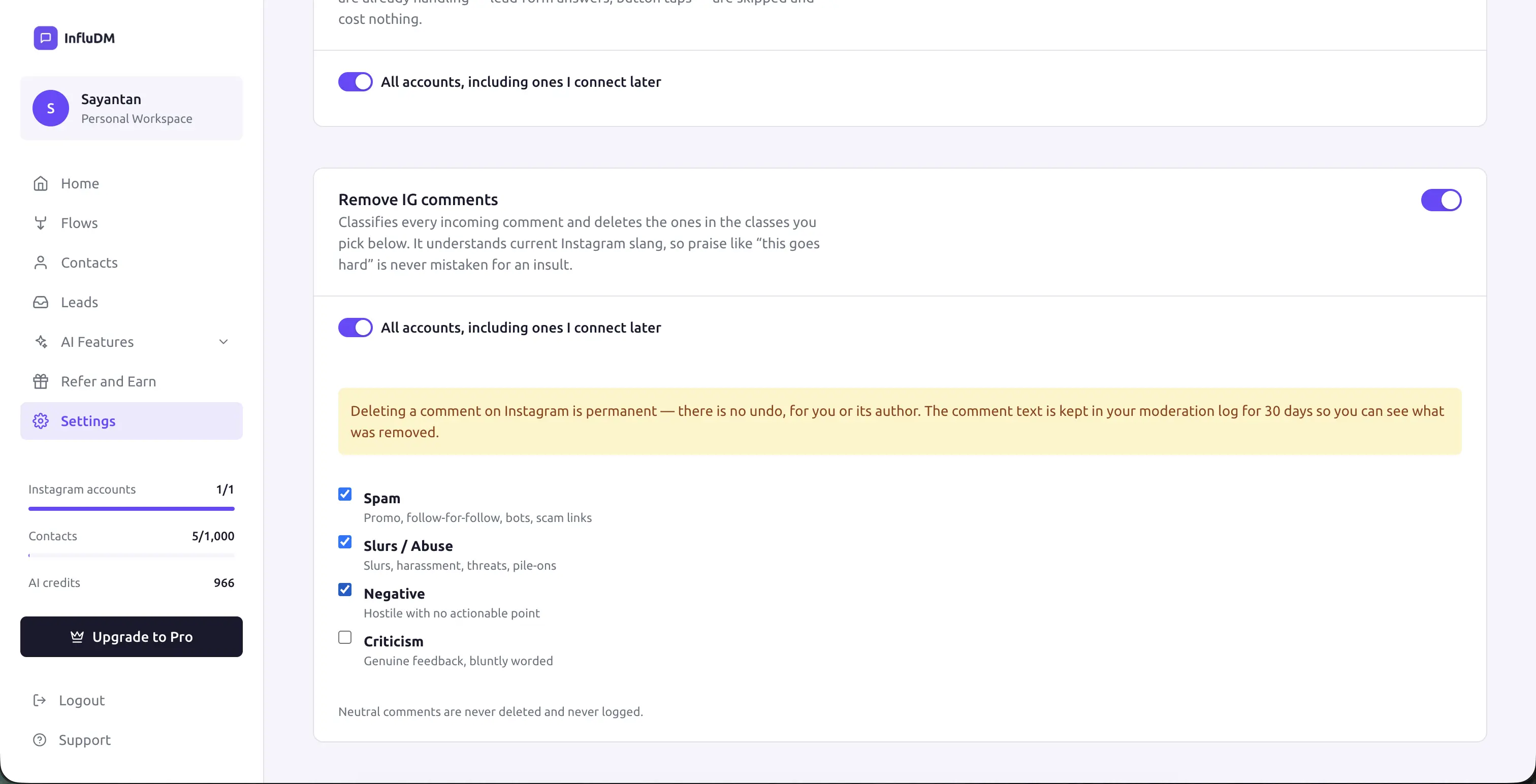Click the 'Instagram accounts' label

point(82,489)
